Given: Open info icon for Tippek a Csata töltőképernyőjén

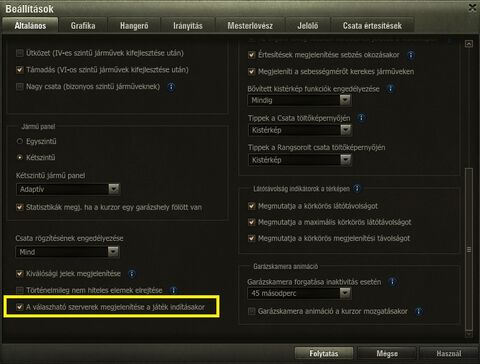Looking at the screenshot, I should point(361,118).
